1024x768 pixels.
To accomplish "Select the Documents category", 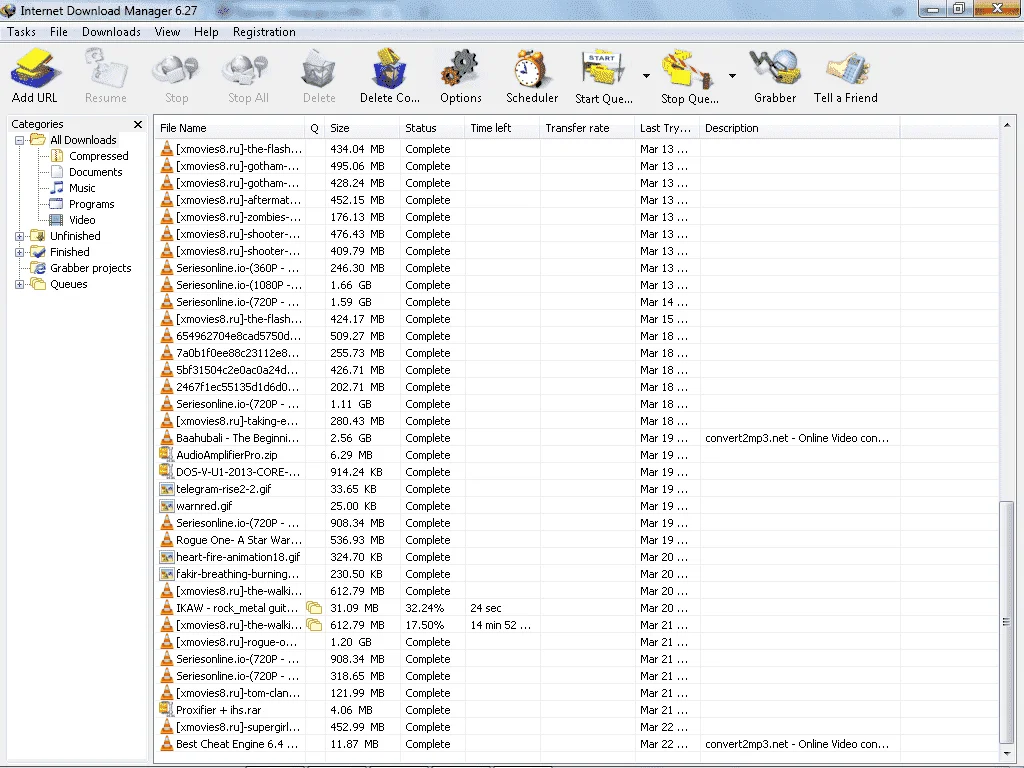I will [x=95, y=172].
